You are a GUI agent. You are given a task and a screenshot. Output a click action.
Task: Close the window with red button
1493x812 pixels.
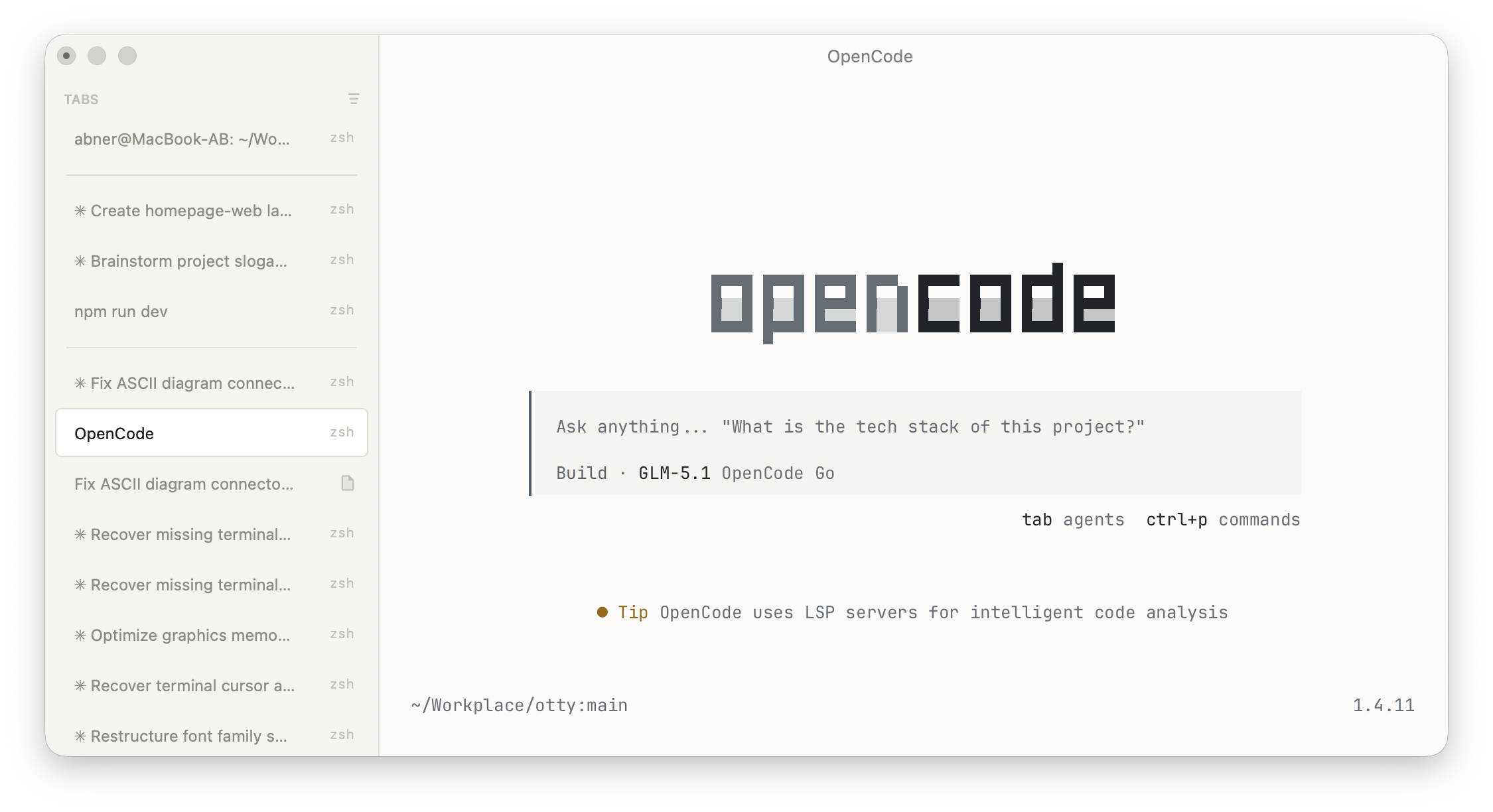(x=66, y=56)
